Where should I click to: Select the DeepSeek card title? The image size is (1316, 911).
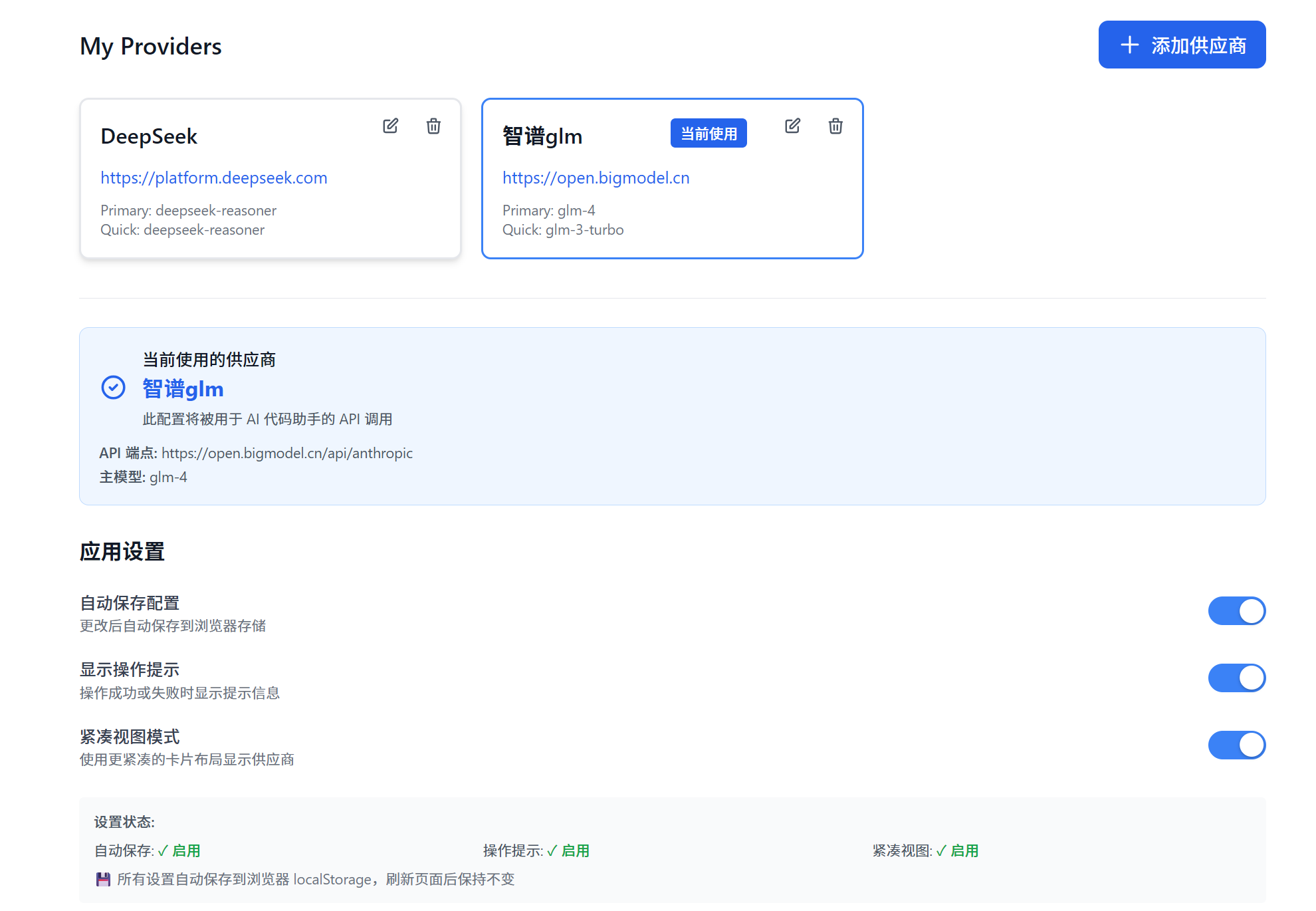(x=149, y=136)
